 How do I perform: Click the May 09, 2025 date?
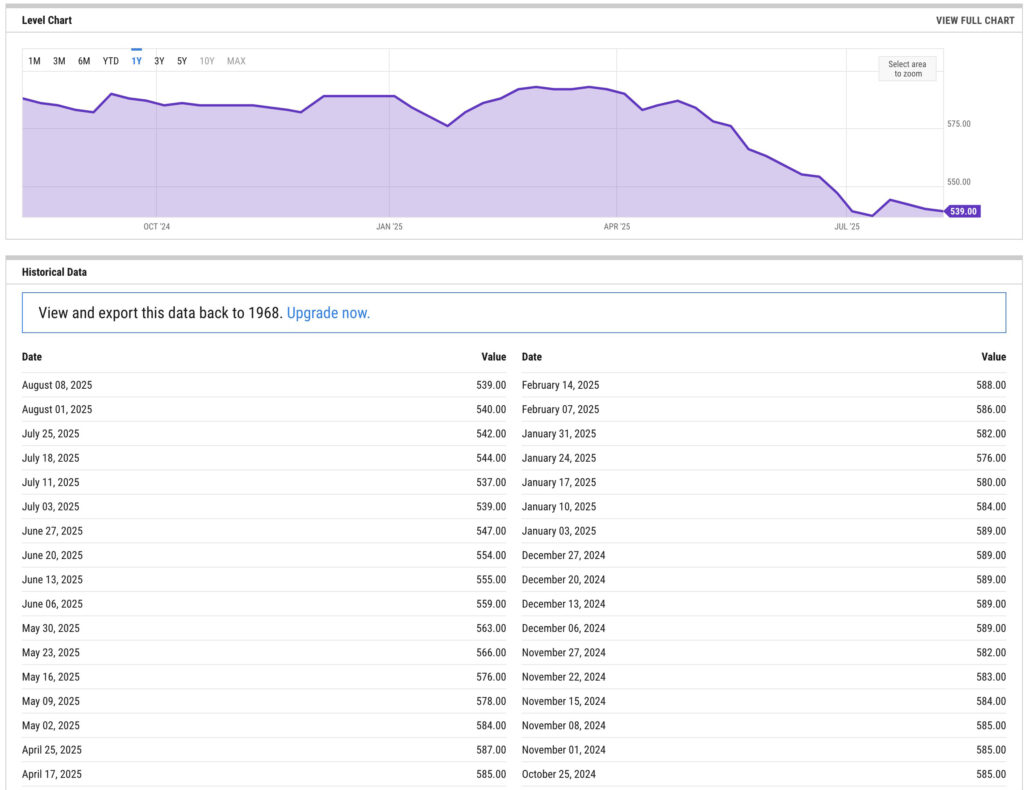(50, 701)
